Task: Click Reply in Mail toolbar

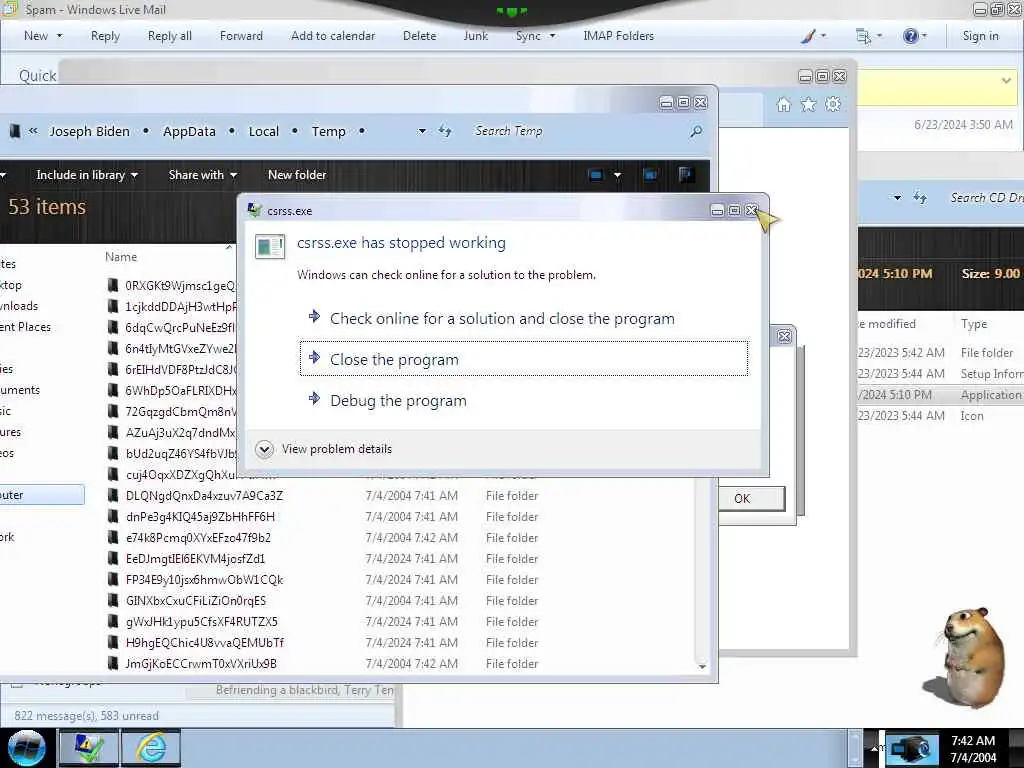Action: [105, 36]
